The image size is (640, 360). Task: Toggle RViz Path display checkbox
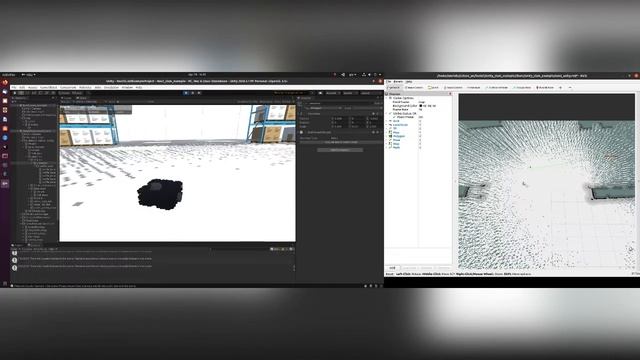[x=420, y=147]
